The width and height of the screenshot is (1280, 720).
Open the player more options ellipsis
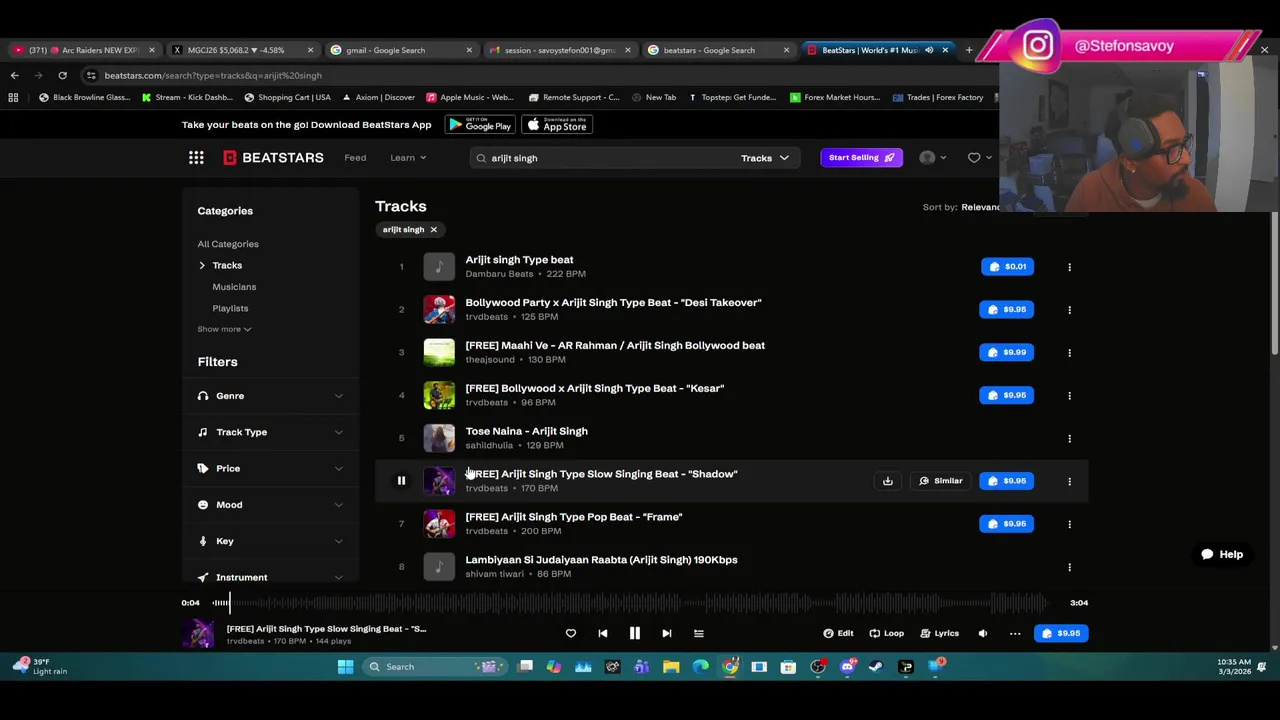(x=1014, y=633)
